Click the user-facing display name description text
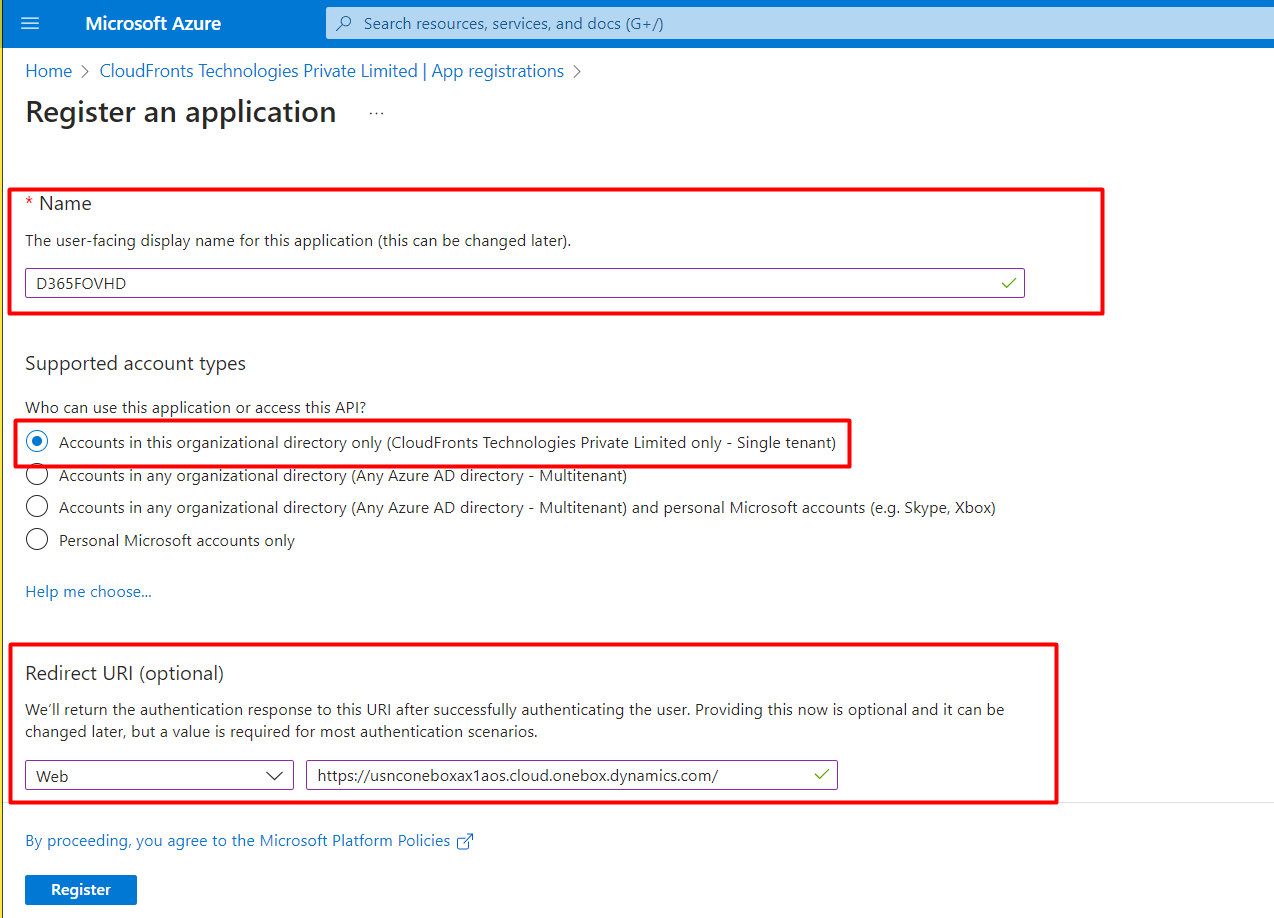This screenshot has width=1274, height=918. point(298,241)
